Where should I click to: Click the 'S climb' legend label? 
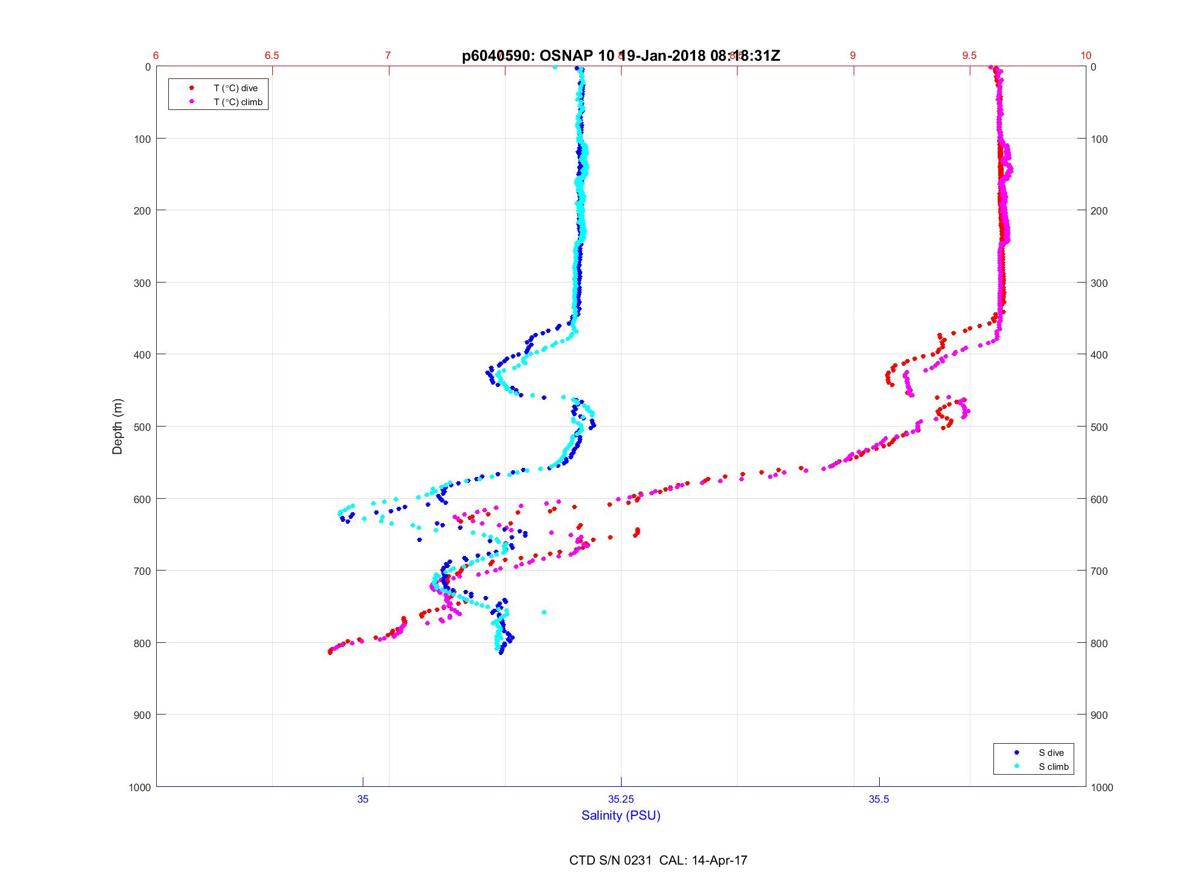coord(1054,766)
